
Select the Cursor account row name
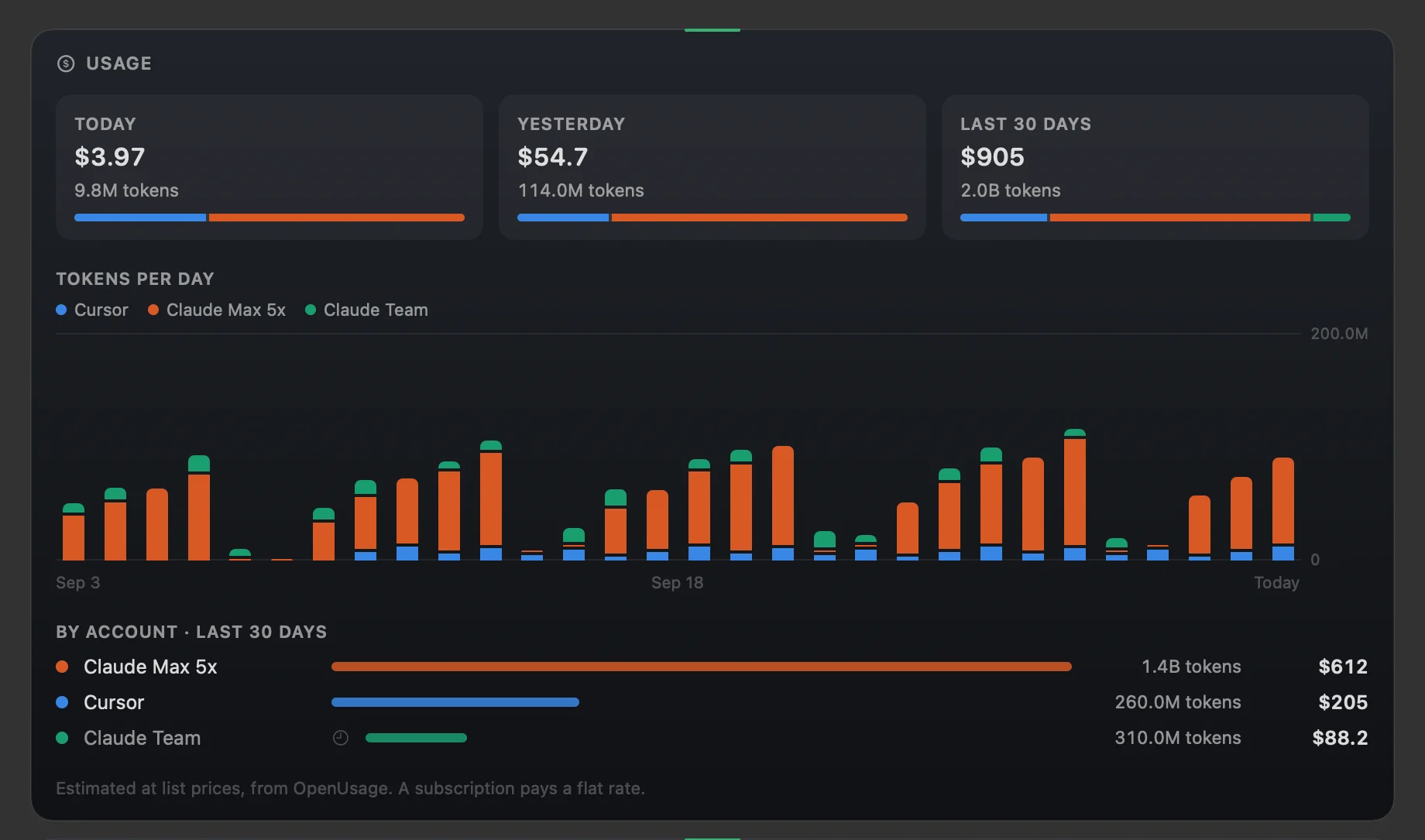(114, 702)
